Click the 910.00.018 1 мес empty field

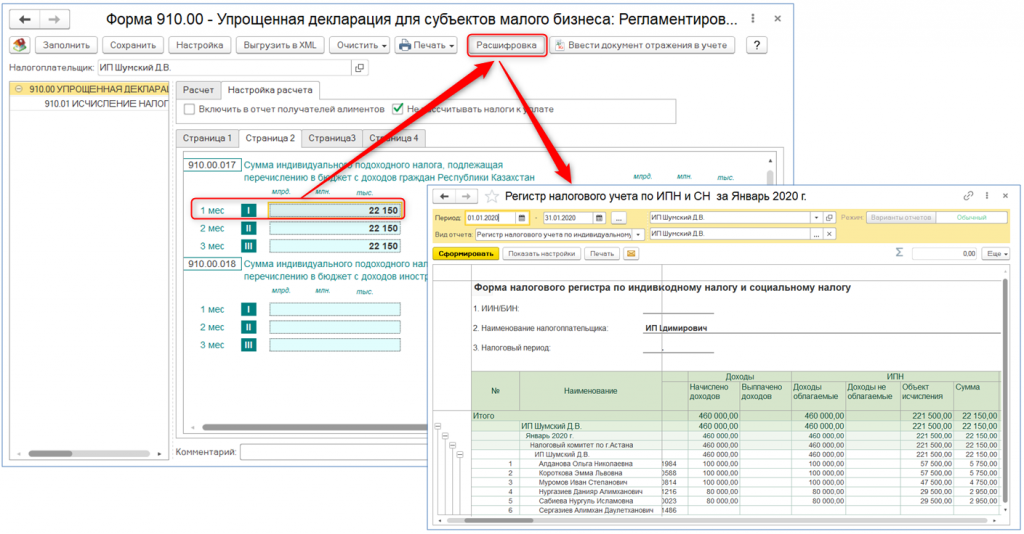pyautogui.click(x=334, y=309)
